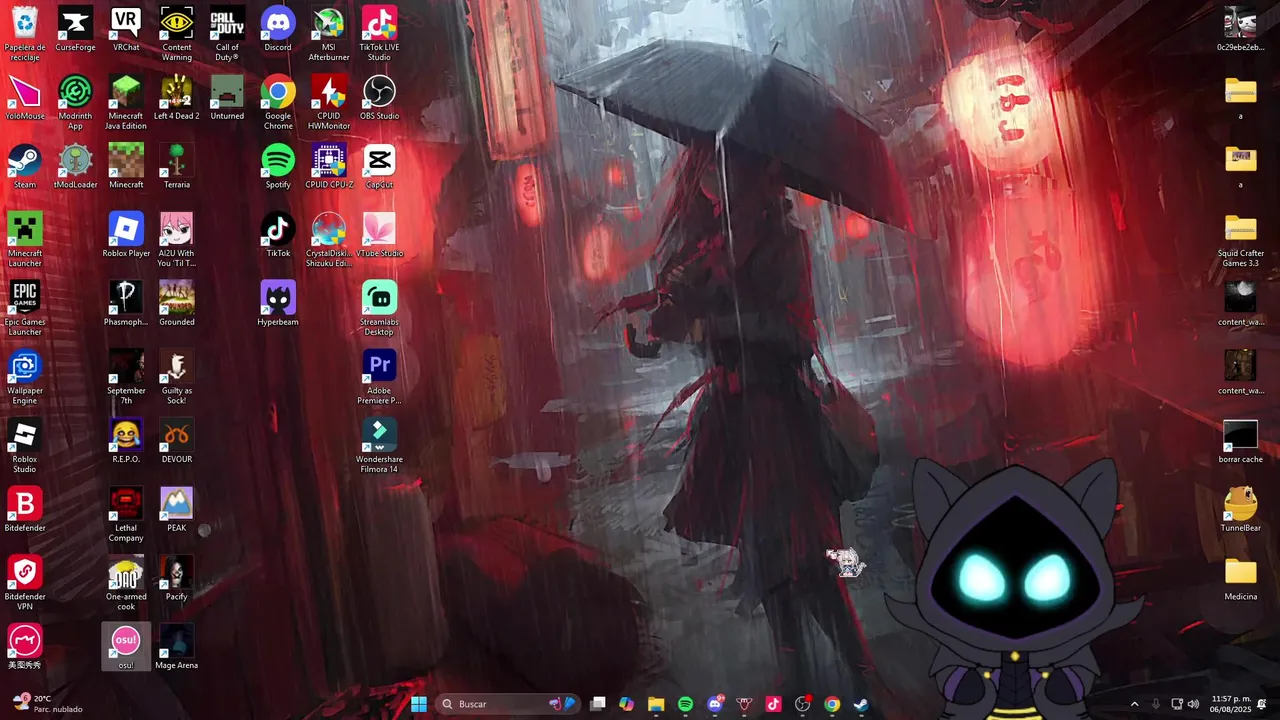Open the Roblox Studio icon
1280x720 pixels.
25,446
